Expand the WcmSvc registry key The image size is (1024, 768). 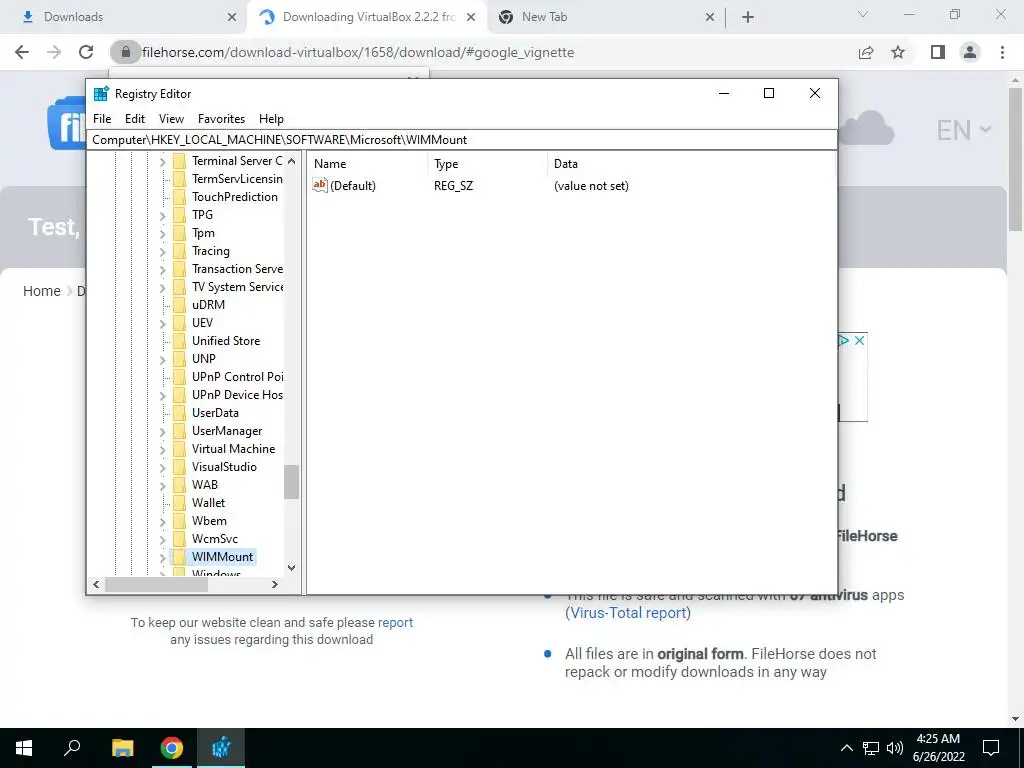click(163, 539)
